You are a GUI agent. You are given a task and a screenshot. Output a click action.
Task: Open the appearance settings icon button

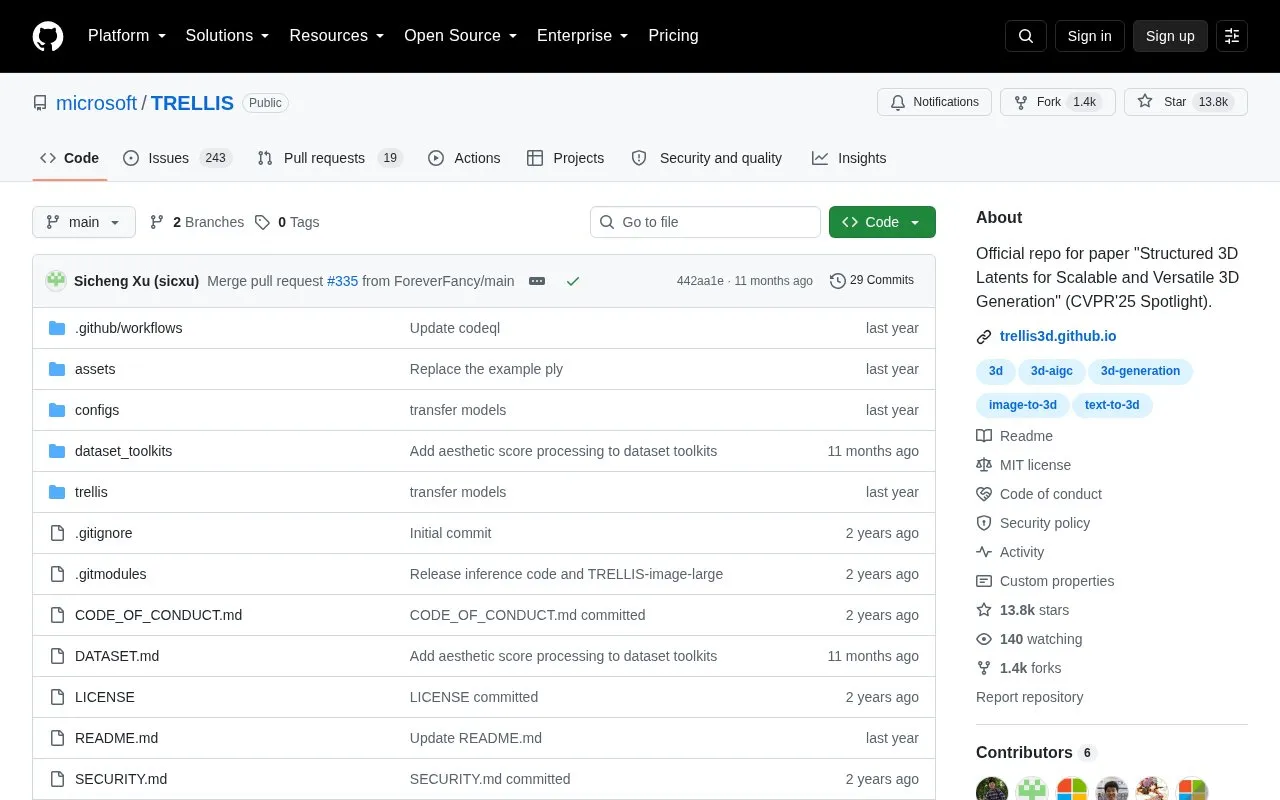[1232, 36]
